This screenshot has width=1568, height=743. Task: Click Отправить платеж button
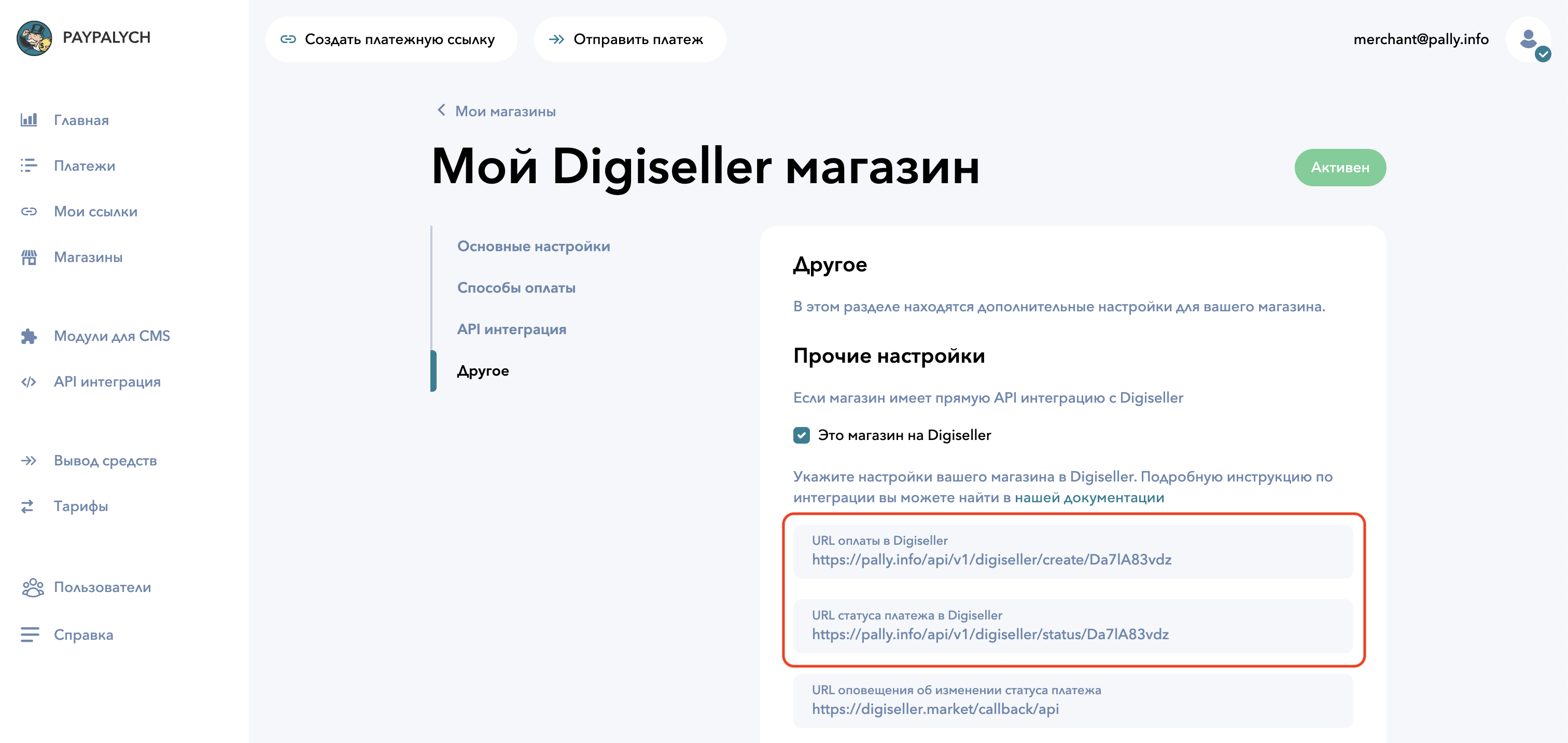tap(630, 39)
